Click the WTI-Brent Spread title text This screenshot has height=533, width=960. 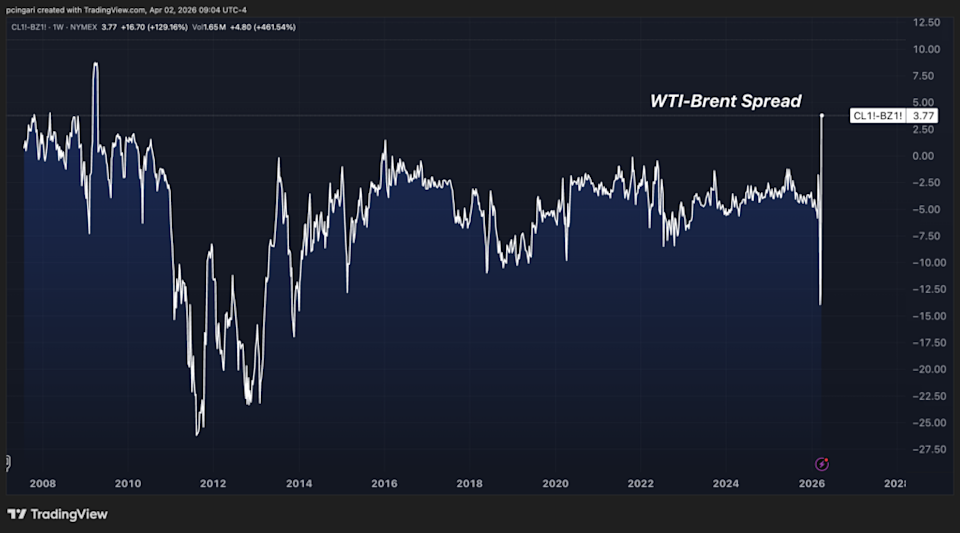click(x=725, y=101)
